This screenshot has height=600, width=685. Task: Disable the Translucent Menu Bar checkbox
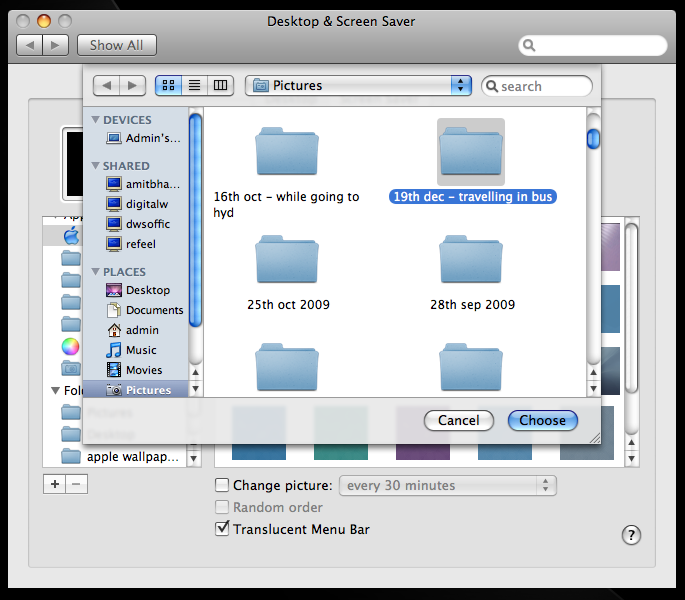222,529
